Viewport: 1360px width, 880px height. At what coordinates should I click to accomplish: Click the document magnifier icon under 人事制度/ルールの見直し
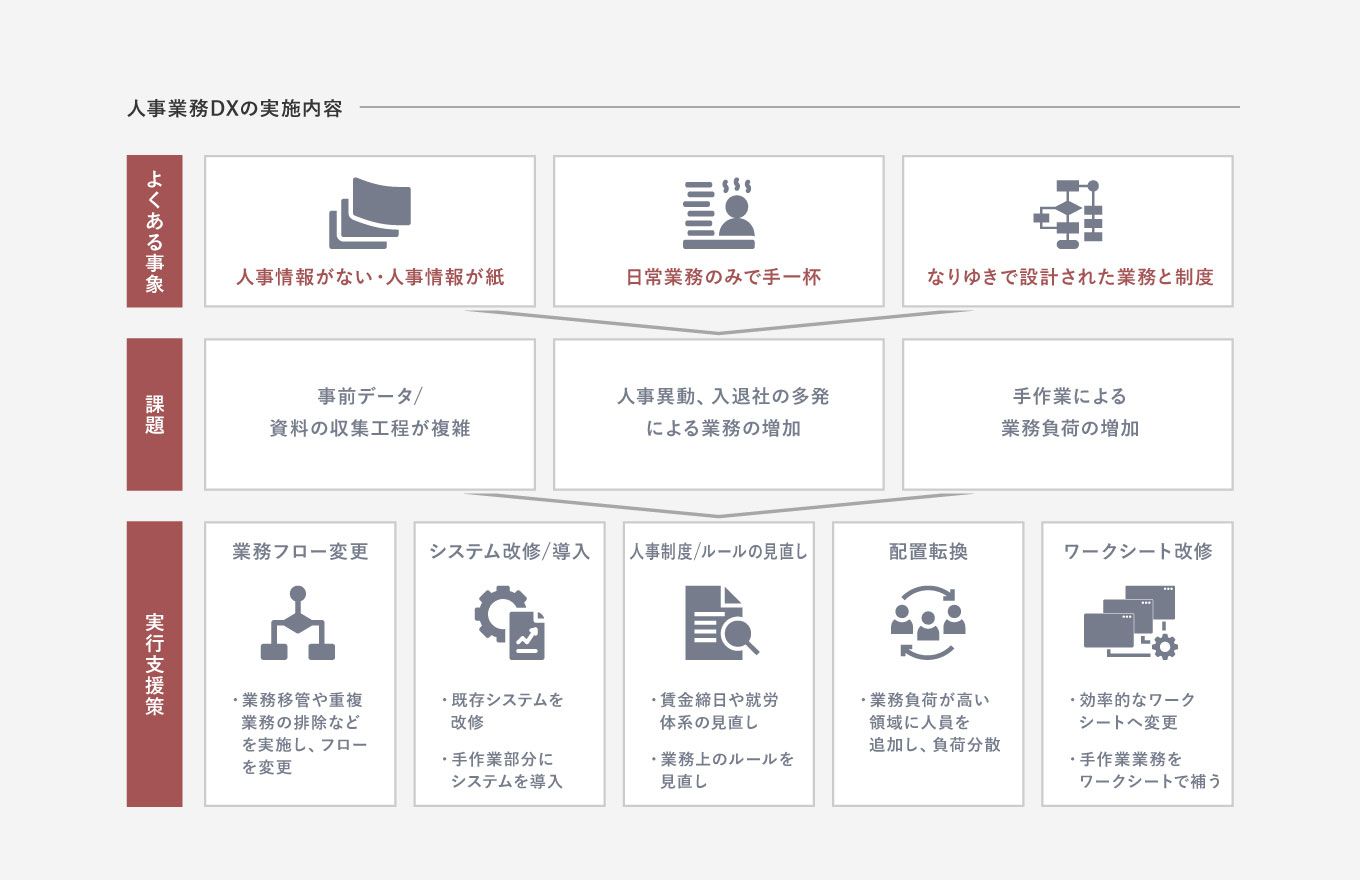coord(721,623)
